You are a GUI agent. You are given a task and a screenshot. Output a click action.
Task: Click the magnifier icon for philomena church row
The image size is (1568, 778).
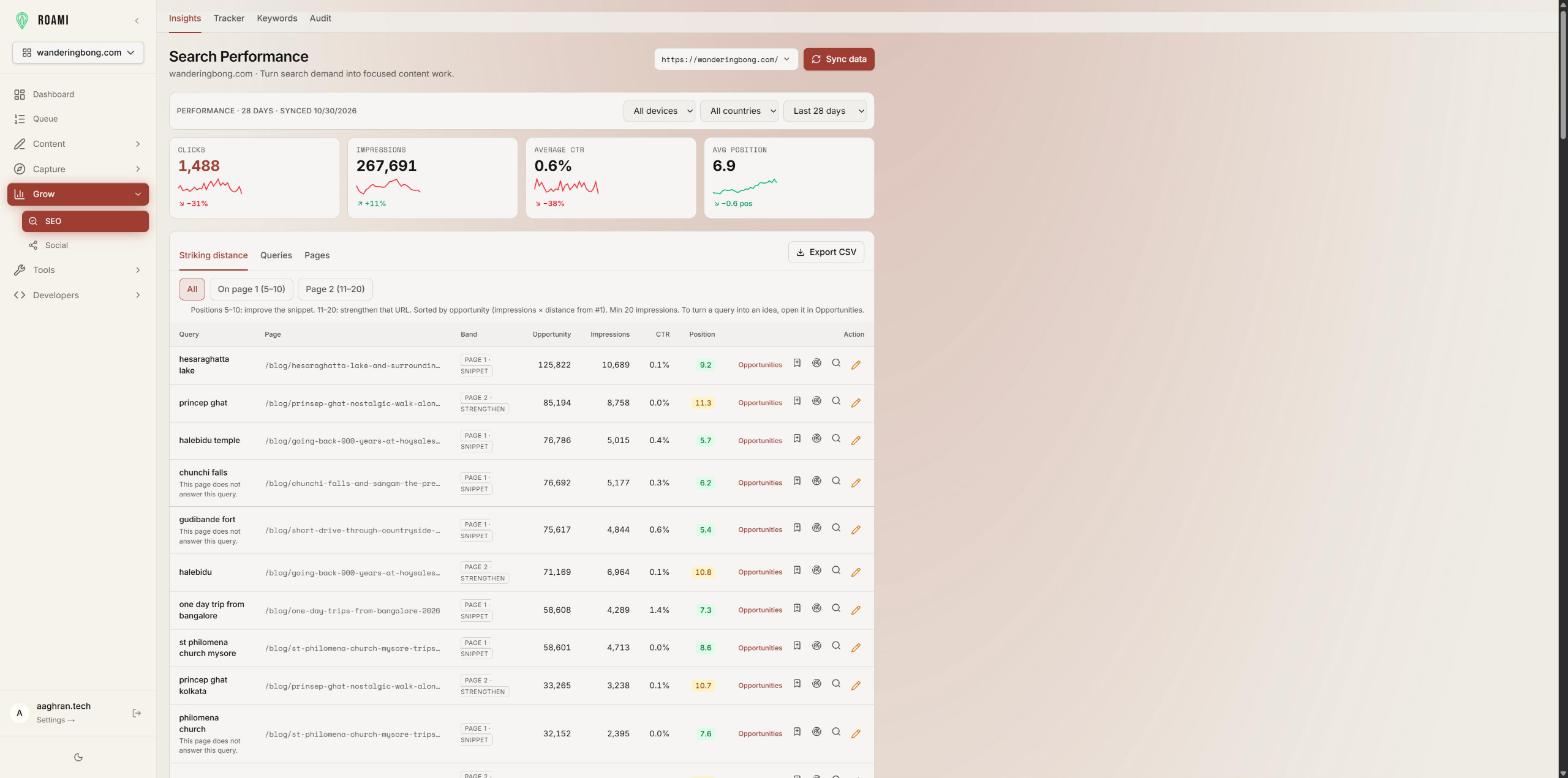(836, 732)
